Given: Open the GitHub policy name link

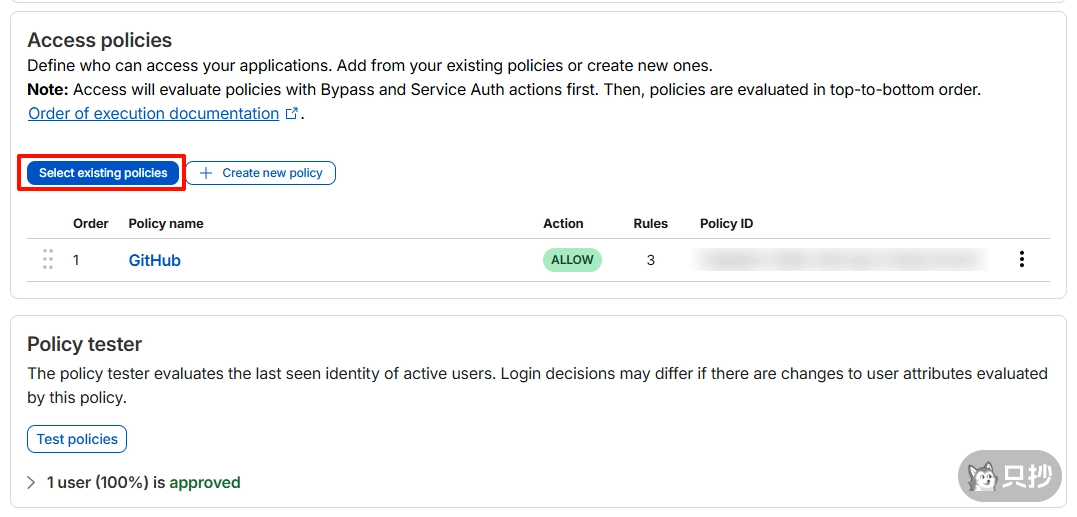Looking at the screenshot, I should click(x=154, y=260).
